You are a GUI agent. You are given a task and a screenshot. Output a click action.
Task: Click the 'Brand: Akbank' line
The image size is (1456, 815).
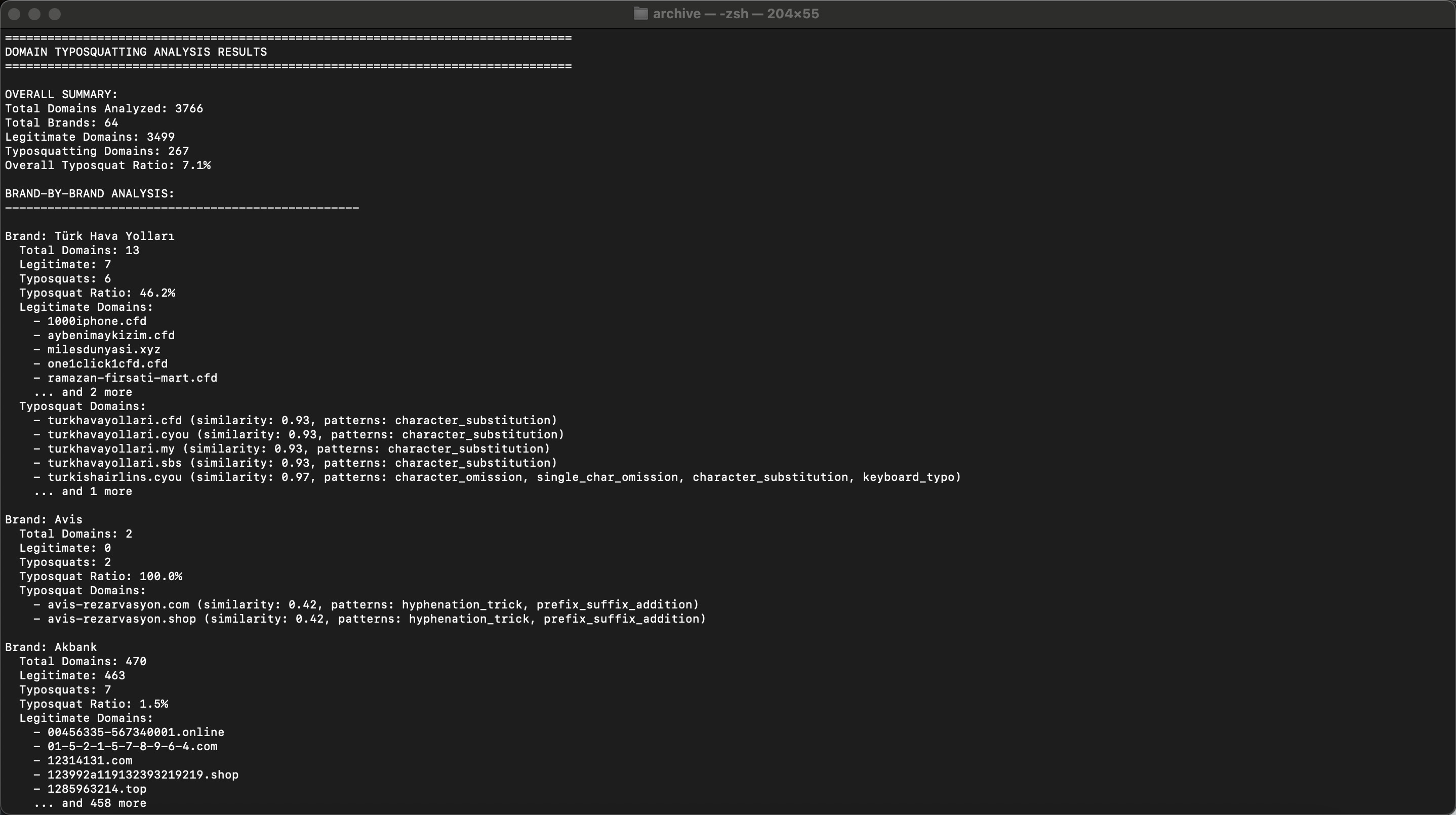point(51,647)
